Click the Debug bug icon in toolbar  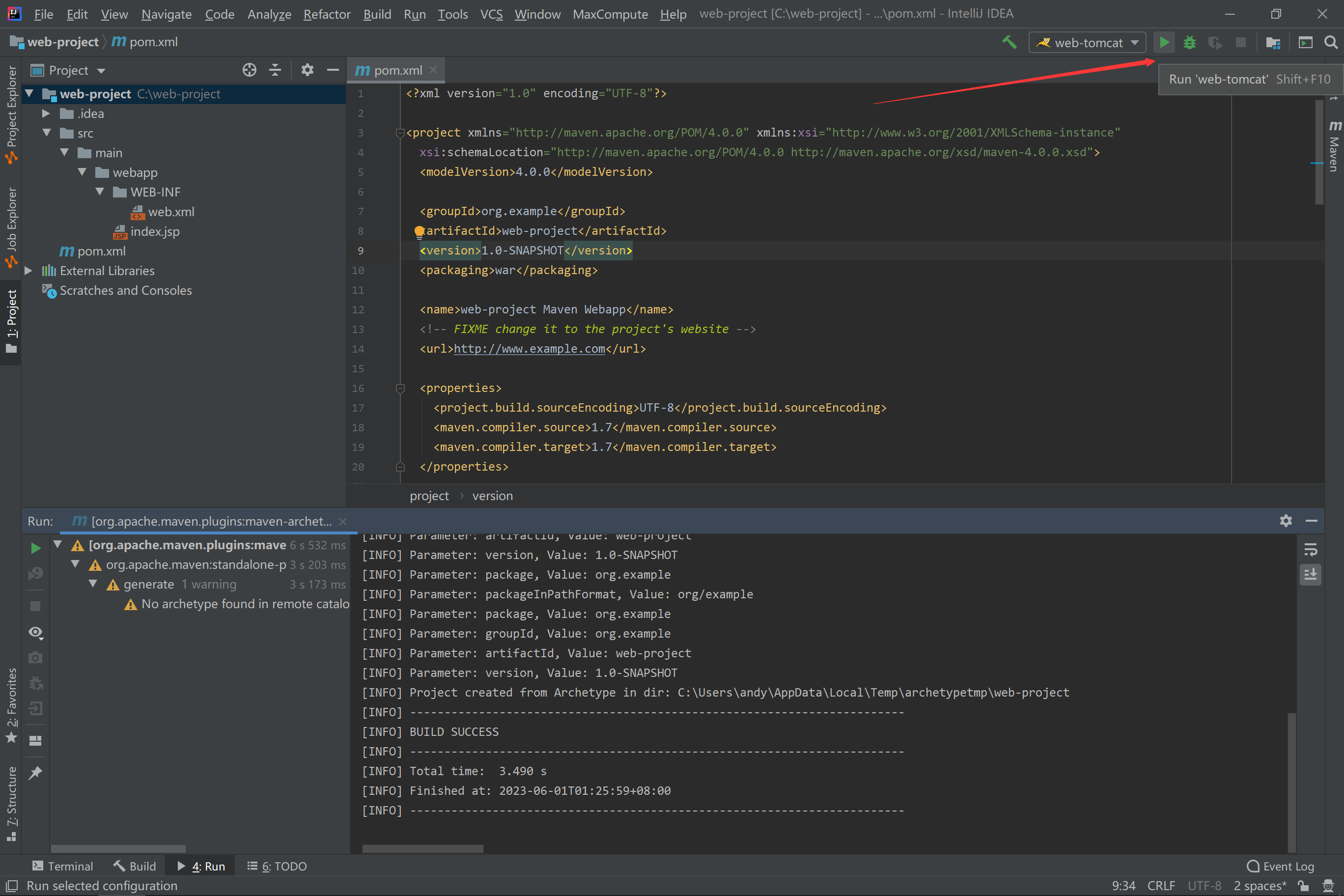click(1189, 43)
